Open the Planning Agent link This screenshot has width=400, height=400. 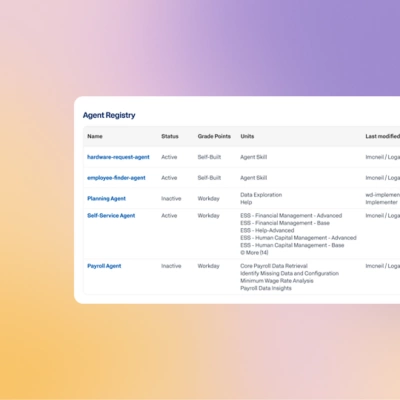click(106, 199)
